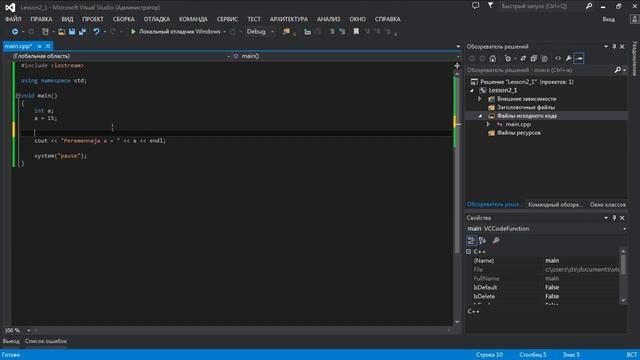
Task: Click the split editor handle above scrollbar
Action: (457, 65)
